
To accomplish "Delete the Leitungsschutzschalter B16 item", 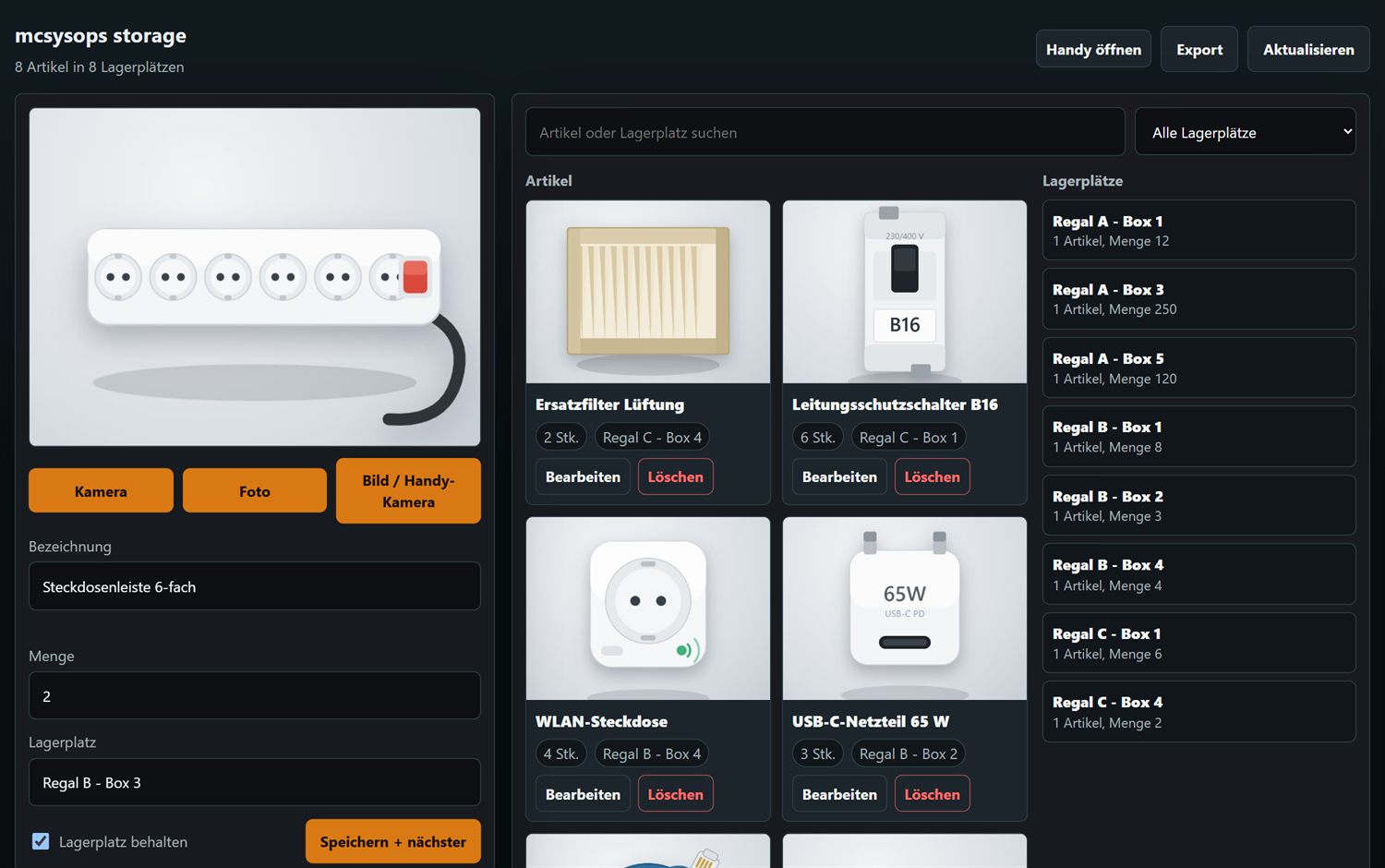I will tap(932, 476).
